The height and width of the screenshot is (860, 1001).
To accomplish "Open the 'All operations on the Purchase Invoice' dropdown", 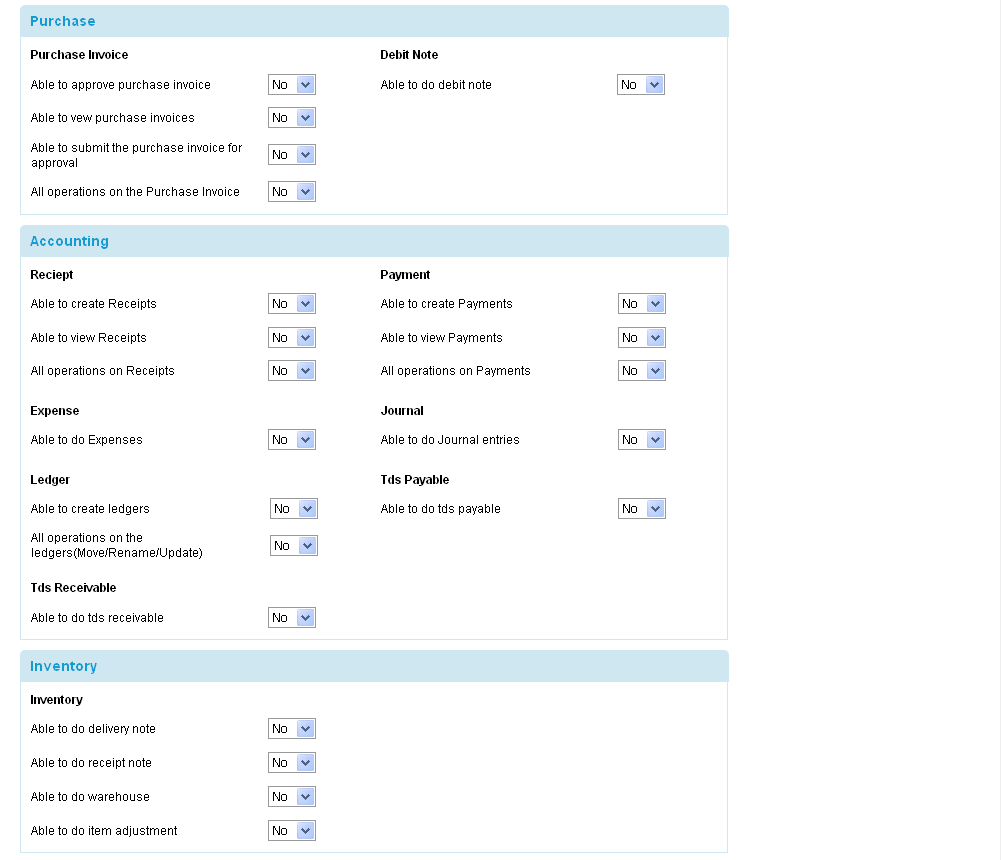I will coord(291,191).
